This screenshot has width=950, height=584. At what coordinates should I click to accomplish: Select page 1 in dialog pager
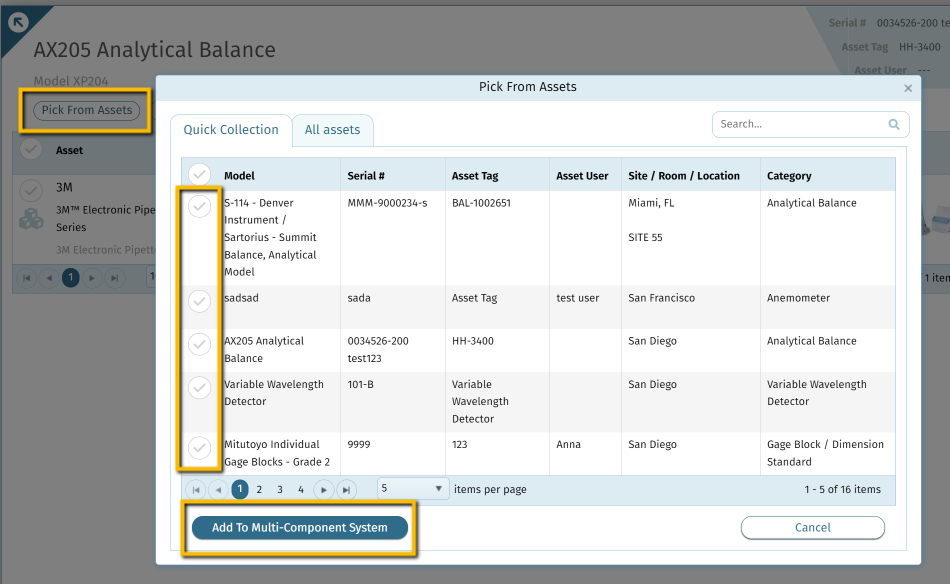(240, 489)
